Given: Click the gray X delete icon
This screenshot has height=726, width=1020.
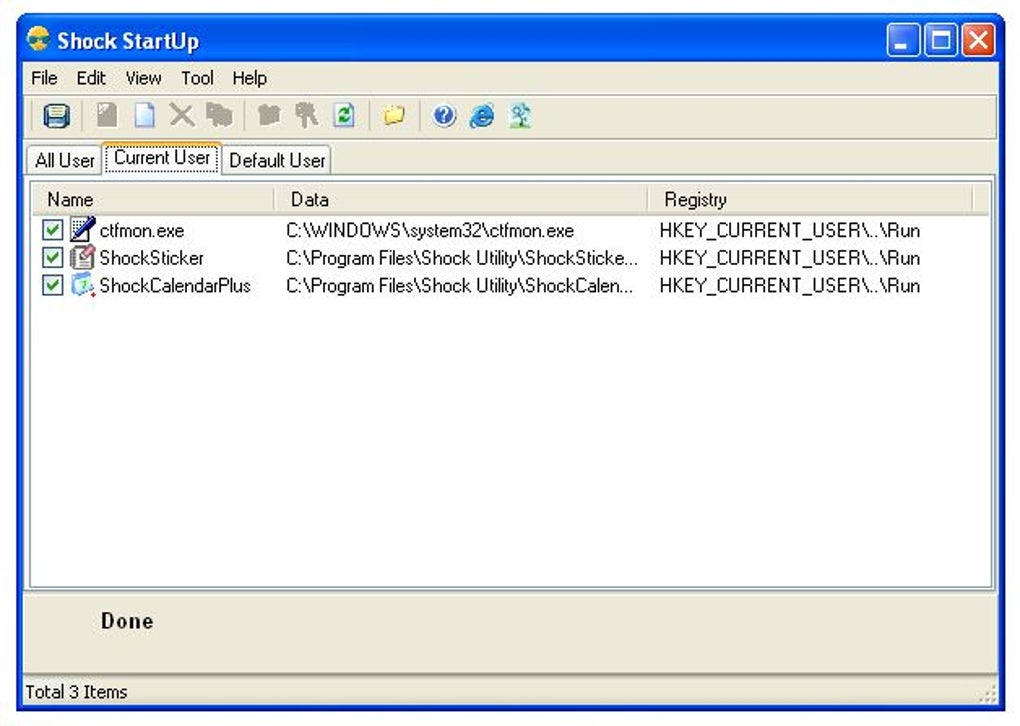Looking at the screenshot, I should 181,116.
